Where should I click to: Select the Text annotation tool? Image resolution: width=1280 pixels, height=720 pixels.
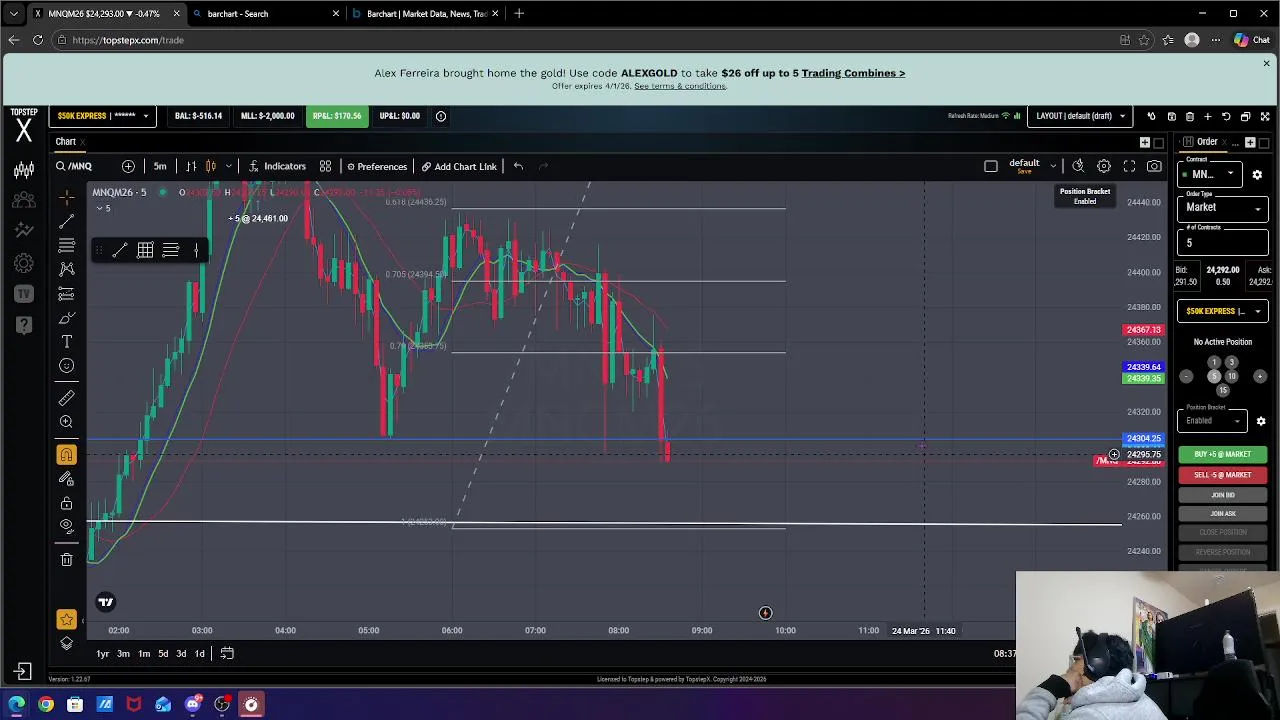click(66, 342)
